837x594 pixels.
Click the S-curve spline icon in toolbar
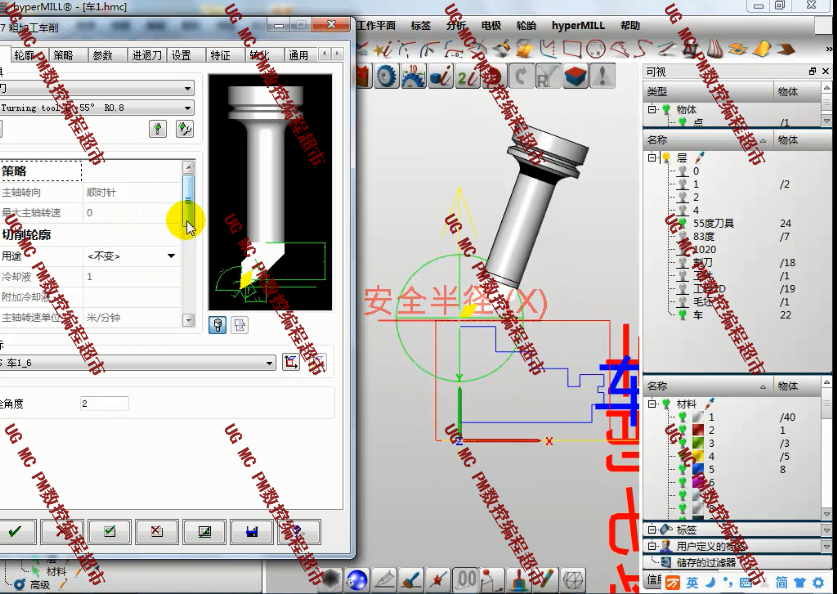(642, 50)
